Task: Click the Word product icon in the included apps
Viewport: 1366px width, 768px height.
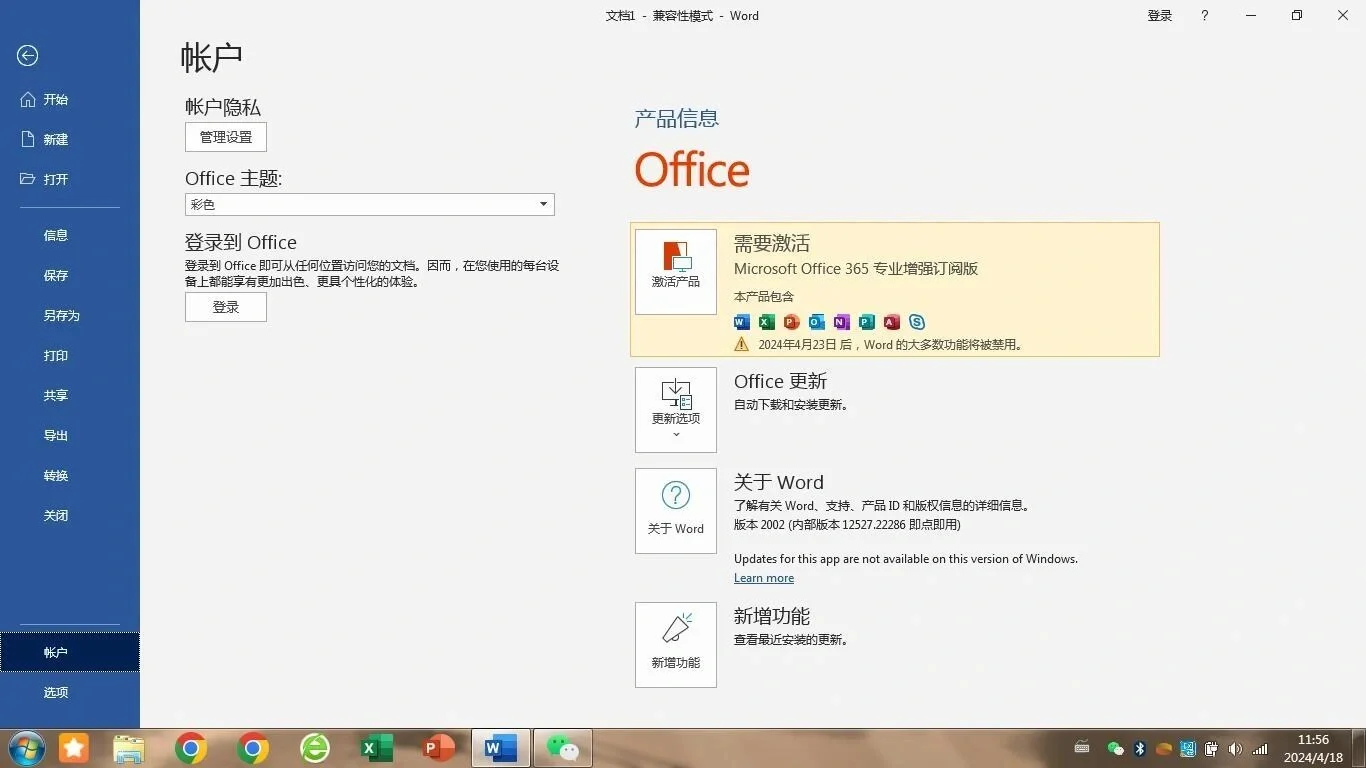Action: pyautogui.click(x=741, y=322)
